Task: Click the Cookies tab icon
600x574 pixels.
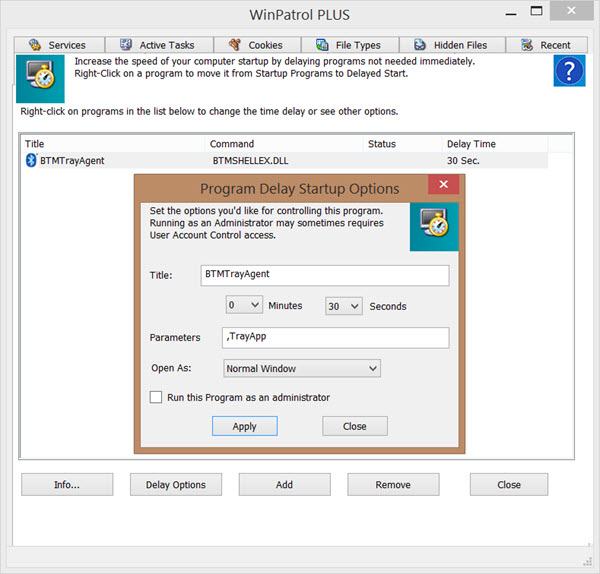Action: point(235,45)
